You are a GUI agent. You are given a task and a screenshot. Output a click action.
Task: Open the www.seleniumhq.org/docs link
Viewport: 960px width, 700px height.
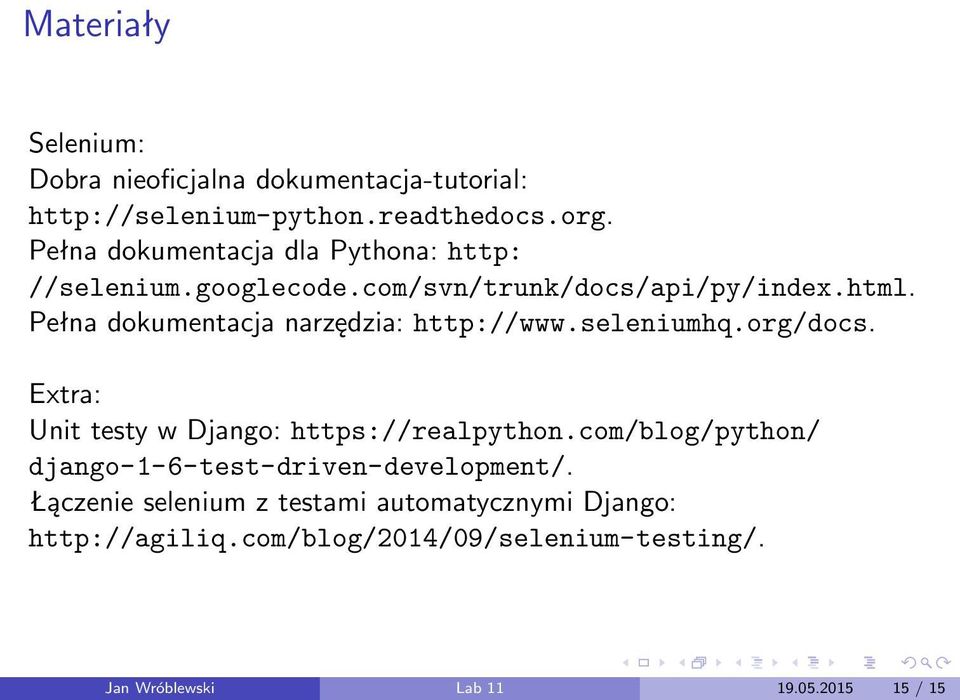pyautogui.click(x=640, y=323)
